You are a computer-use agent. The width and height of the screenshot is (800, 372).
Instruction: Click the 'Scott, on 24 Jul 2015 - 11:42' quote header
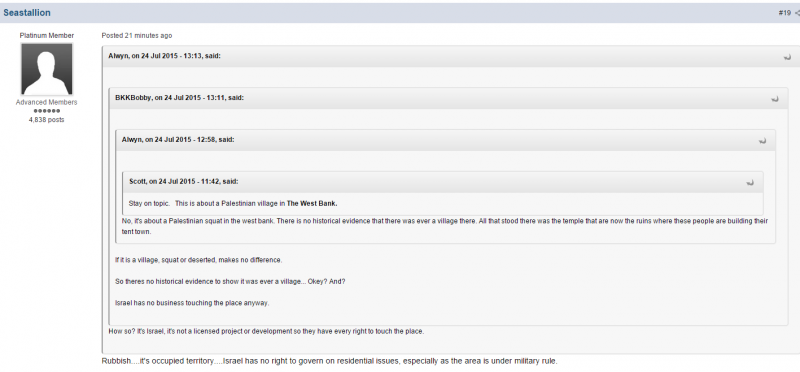[183, 182]
